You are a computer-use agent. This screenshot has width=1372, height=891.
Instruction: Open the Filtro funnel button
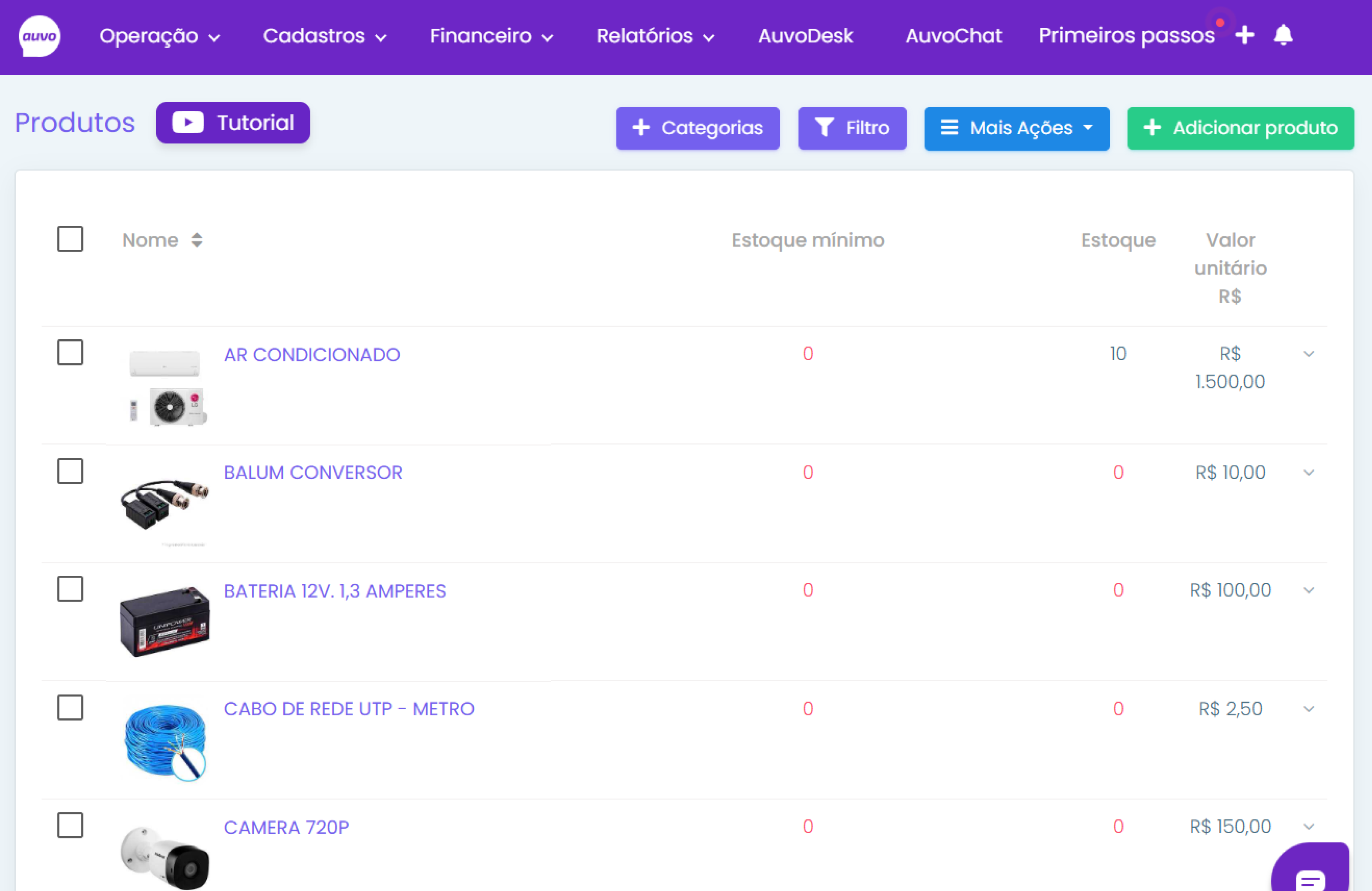click(852, 128)
